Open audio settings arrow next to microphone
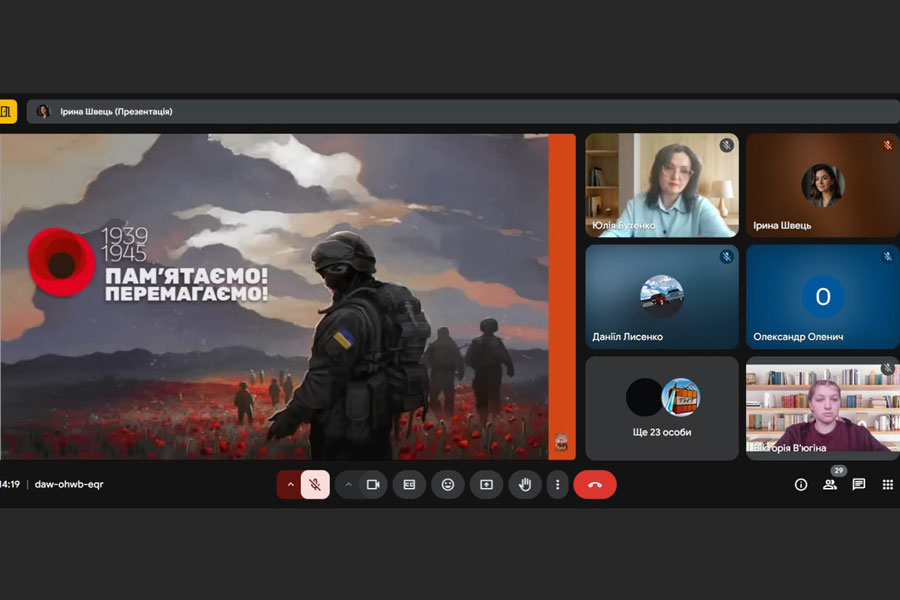The width and height of the screenshot is (900, 600). point(290,485)
